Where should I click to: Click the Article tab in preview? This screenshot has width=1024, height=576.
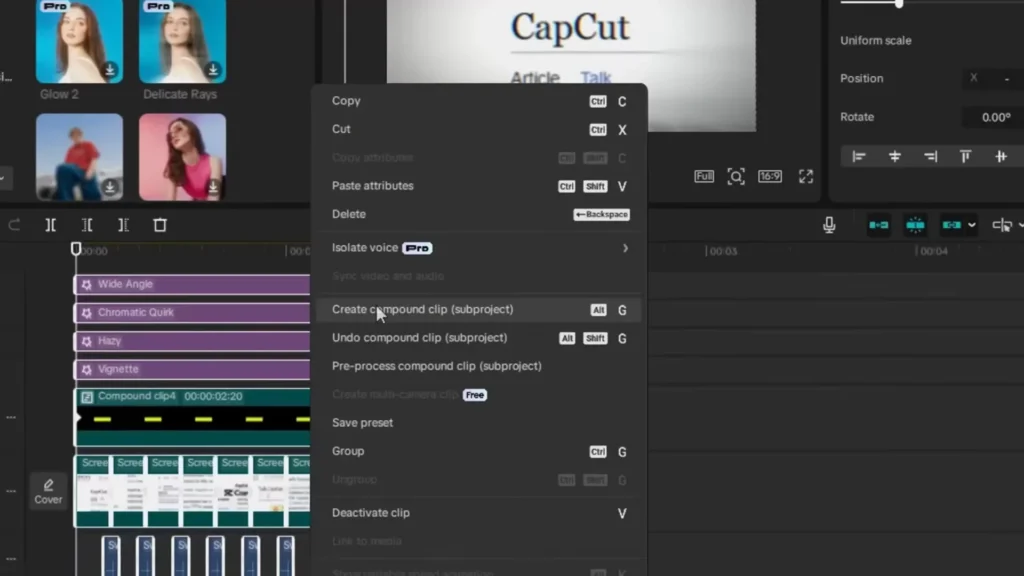tap(535, 78)
